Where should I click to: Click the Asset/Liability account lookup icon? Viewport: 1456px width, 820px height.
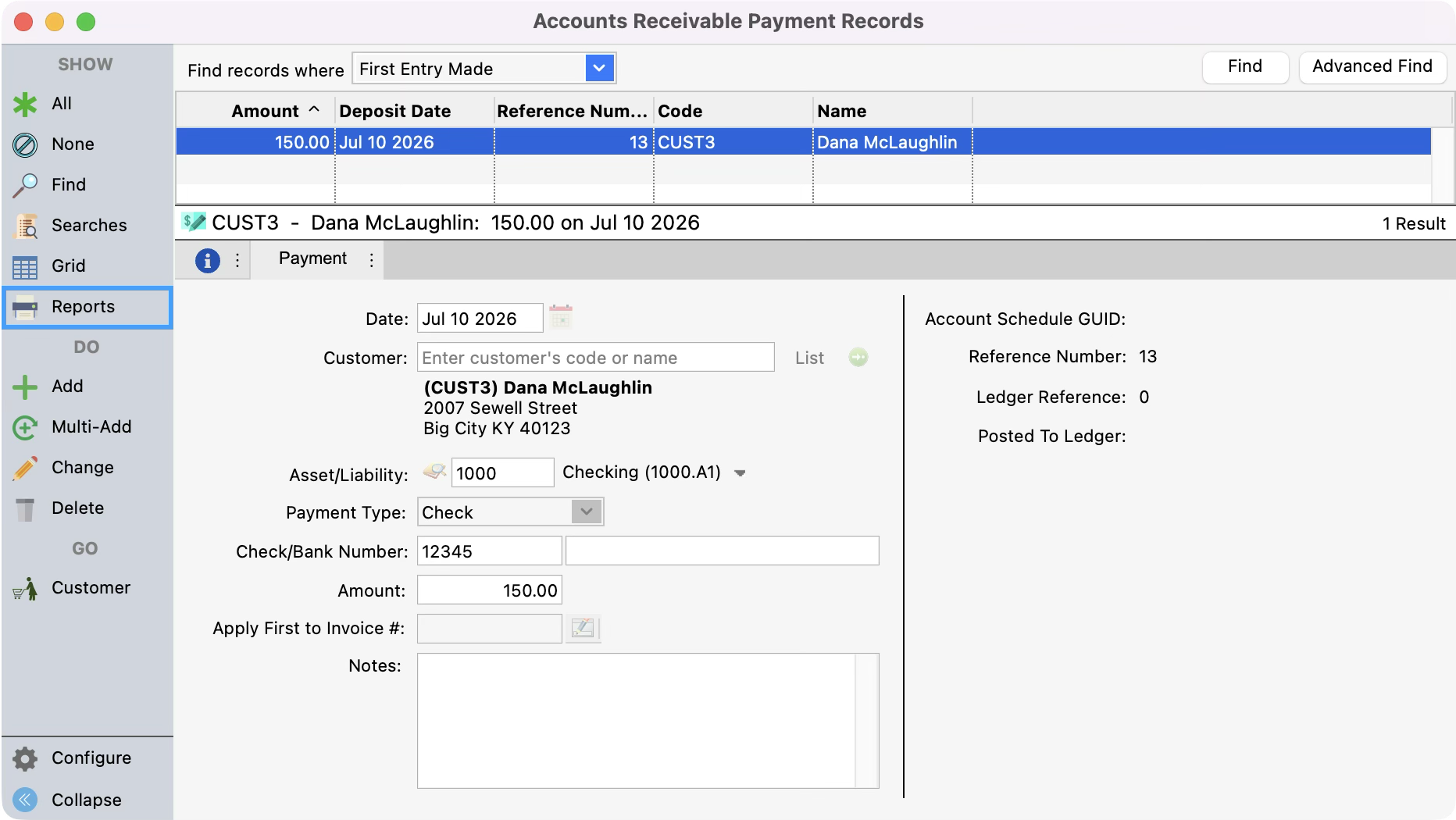434,472
